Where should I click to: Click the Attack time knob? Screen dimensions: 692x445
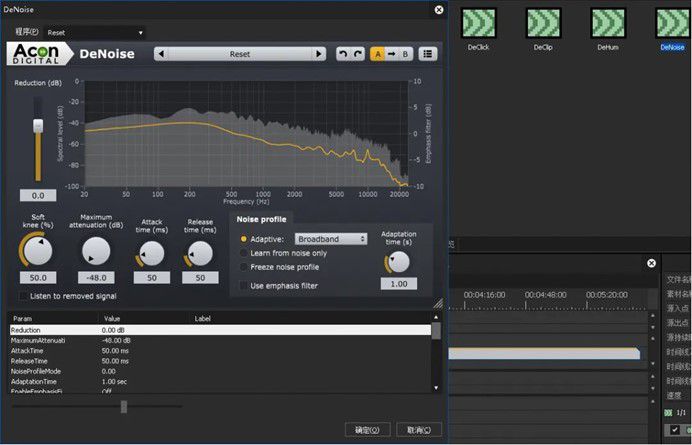[152, 253]
